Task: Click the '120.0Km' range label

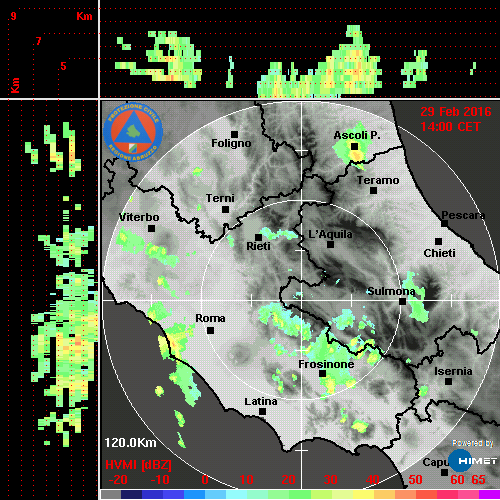Action: coord(130,443)
